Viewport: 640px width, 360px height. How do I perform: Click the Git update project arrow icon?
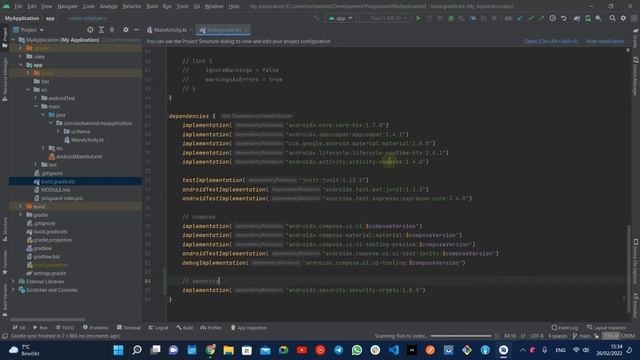[x=520, y=18]
